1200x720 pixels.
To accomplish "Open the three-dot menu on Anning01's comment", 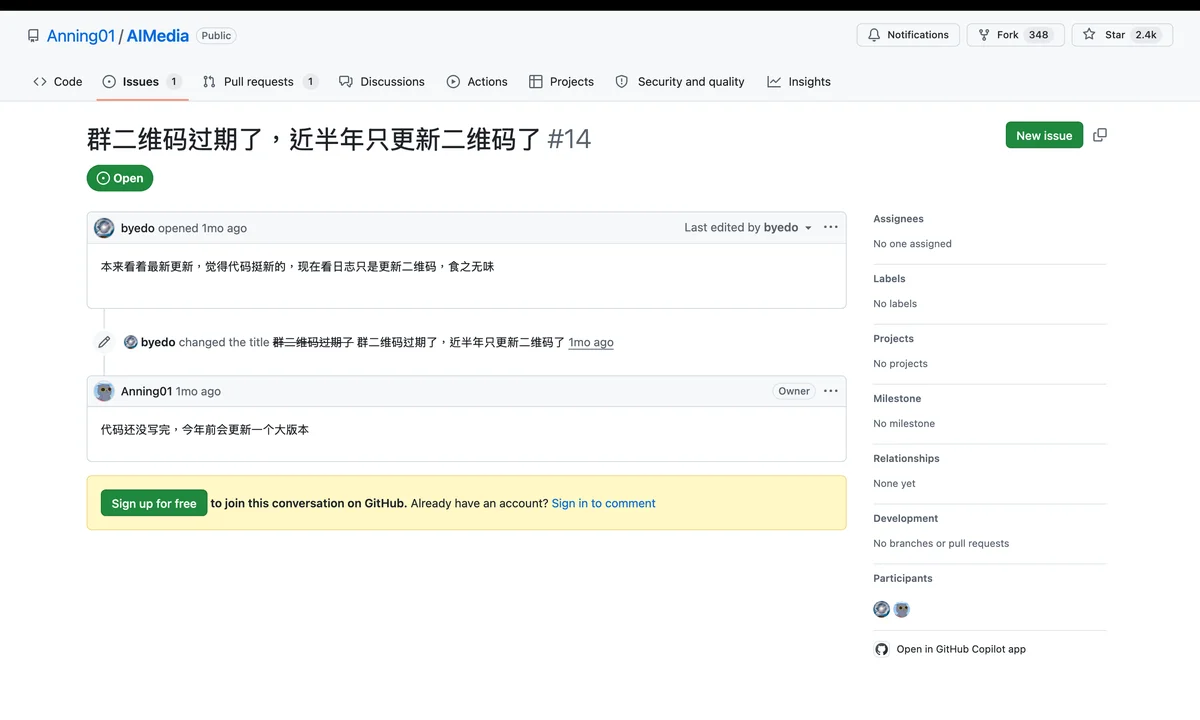I will [x=830, y=391].
